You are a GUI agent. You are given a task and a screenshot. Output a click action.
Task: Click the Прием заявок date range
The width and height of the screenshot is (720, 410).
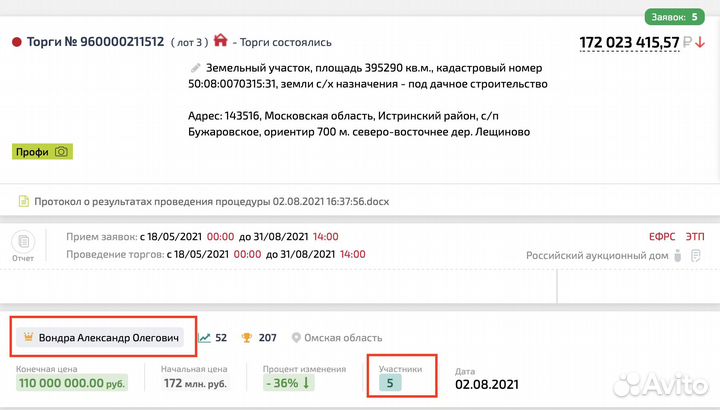202,236
